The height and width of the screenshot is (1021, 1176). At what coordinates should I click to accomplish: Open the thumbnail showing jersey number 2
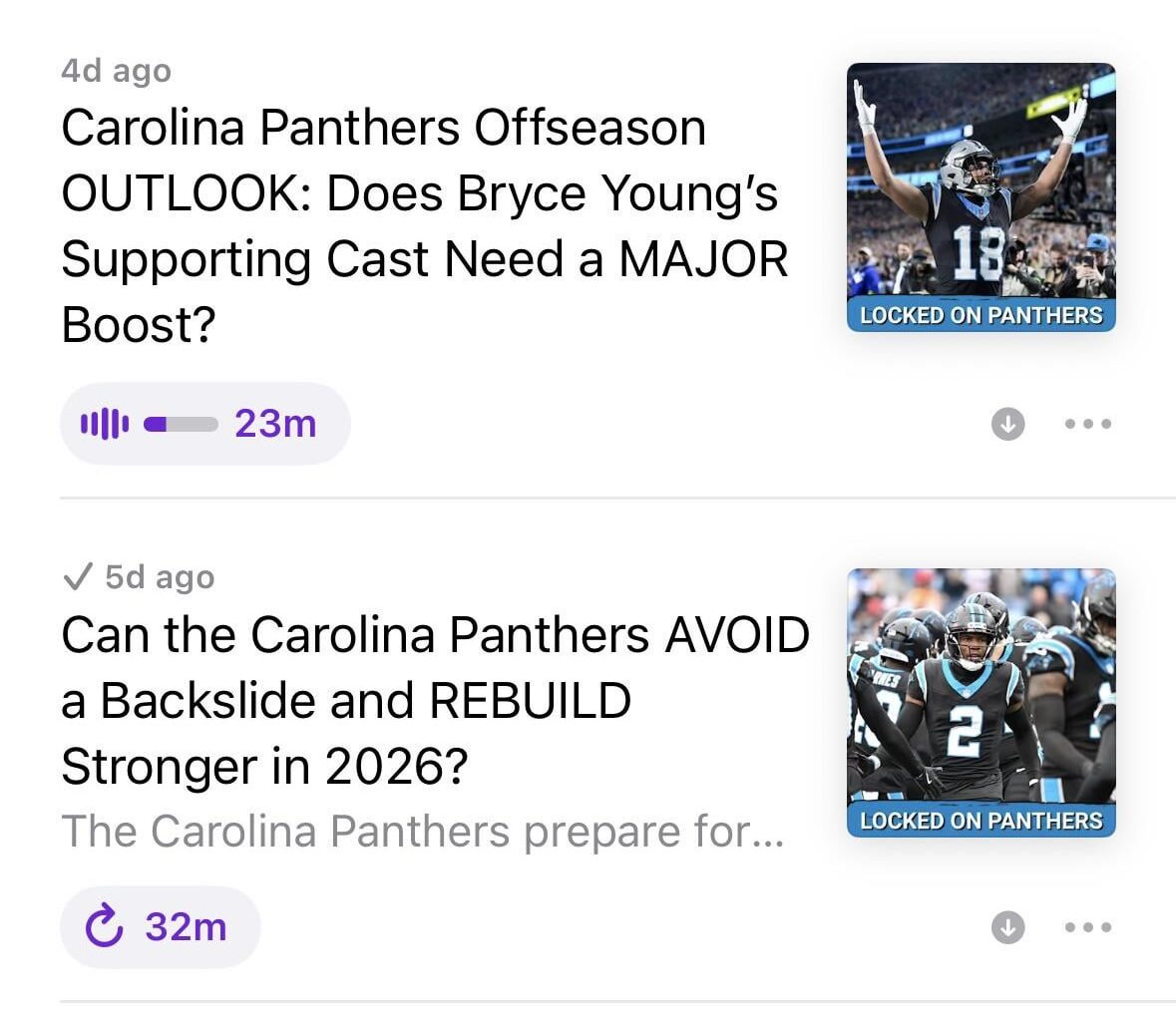click(980, 688)
